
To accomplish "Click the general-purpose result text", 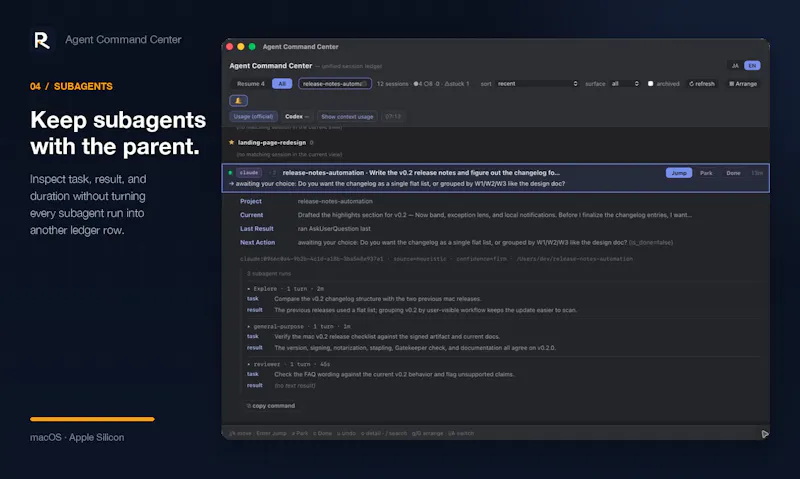I will (415, 348).
